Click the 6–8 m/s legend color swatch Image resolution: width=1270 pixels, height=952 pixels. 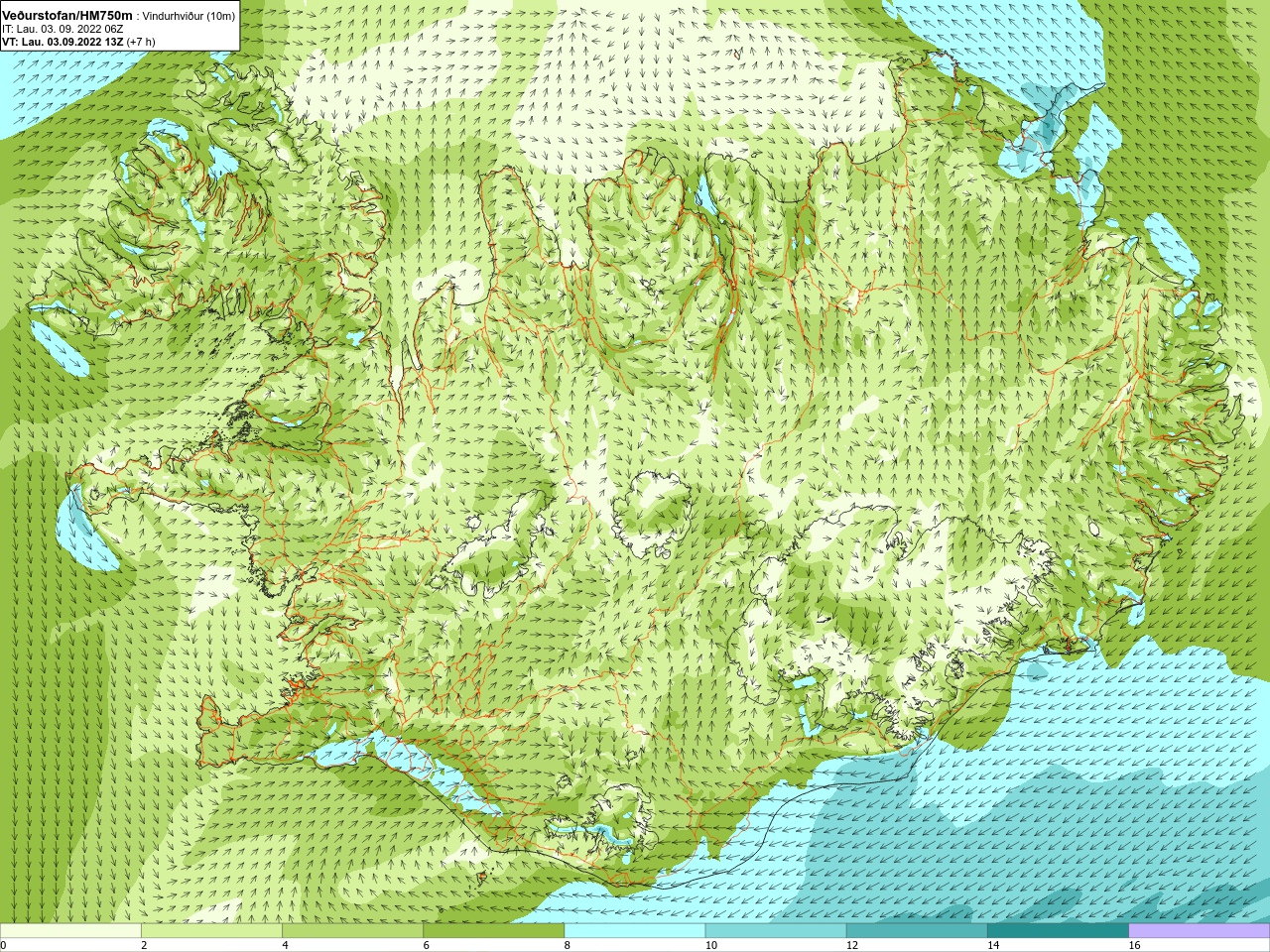coord(493,931)
